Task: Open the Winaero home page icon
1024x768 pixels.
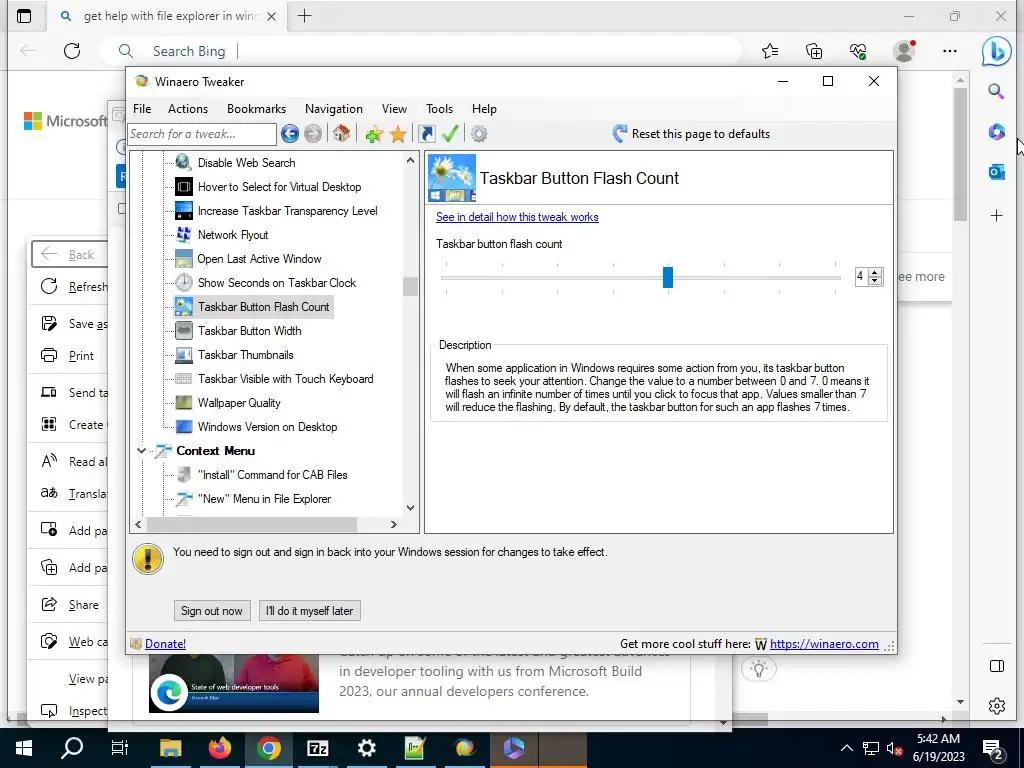Action: coord(342,134)
